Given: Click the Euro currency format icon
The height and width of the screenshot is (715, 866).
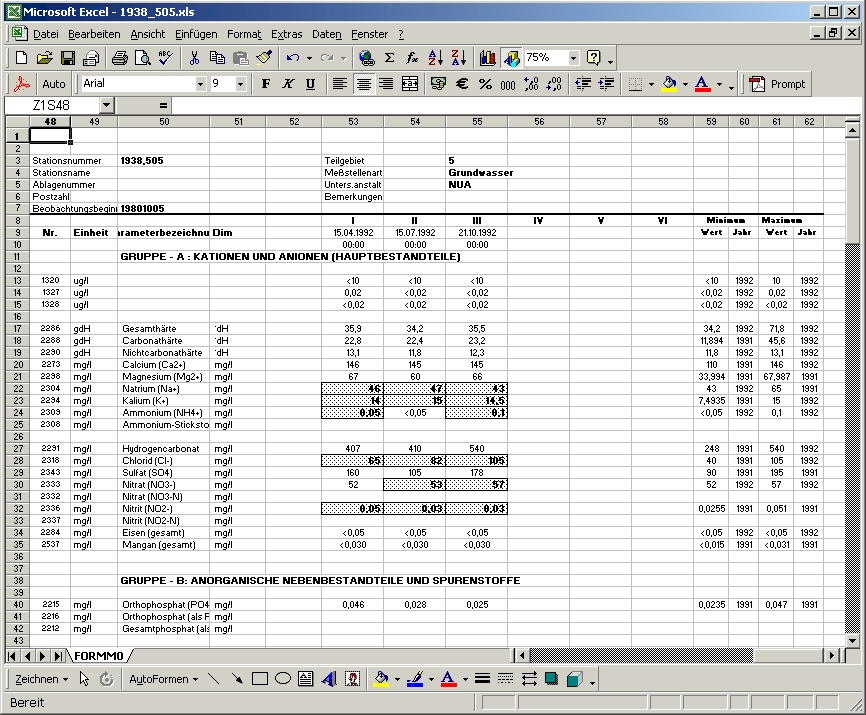Looking at the screenshot, I should click(x=463, y=84).
